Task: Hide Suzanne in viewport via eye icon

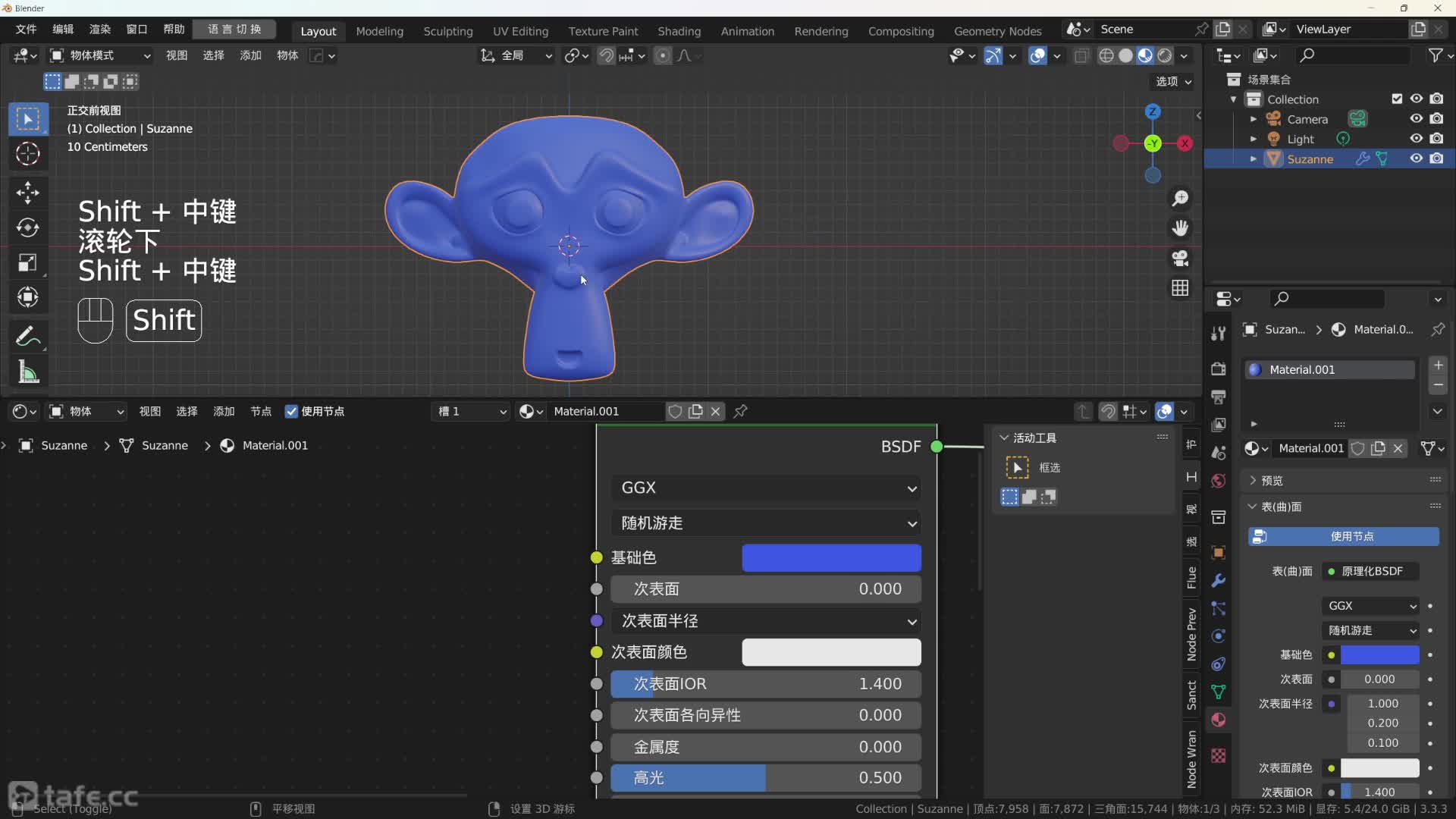Action: click(1416, 158)
